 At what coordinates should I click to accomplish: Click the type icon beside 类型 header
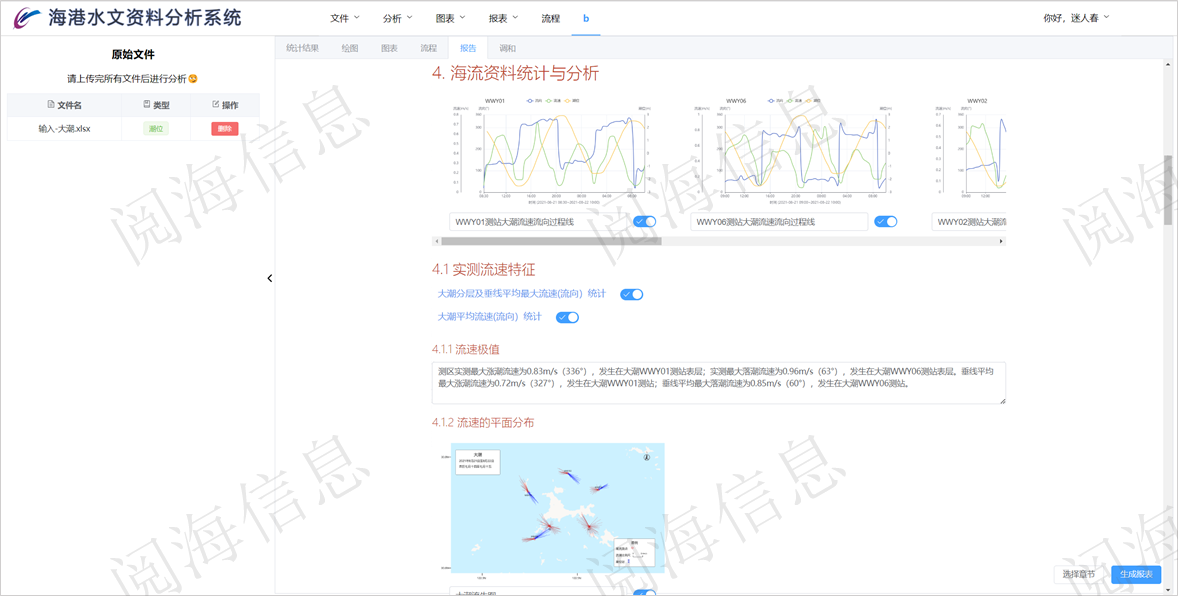click(146, 105)
